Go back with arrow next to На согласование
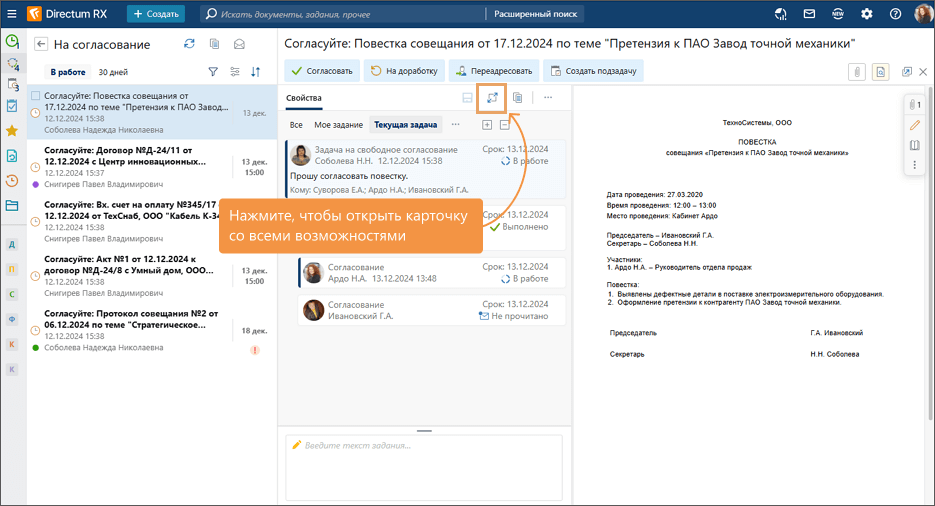 coord(41,44)
